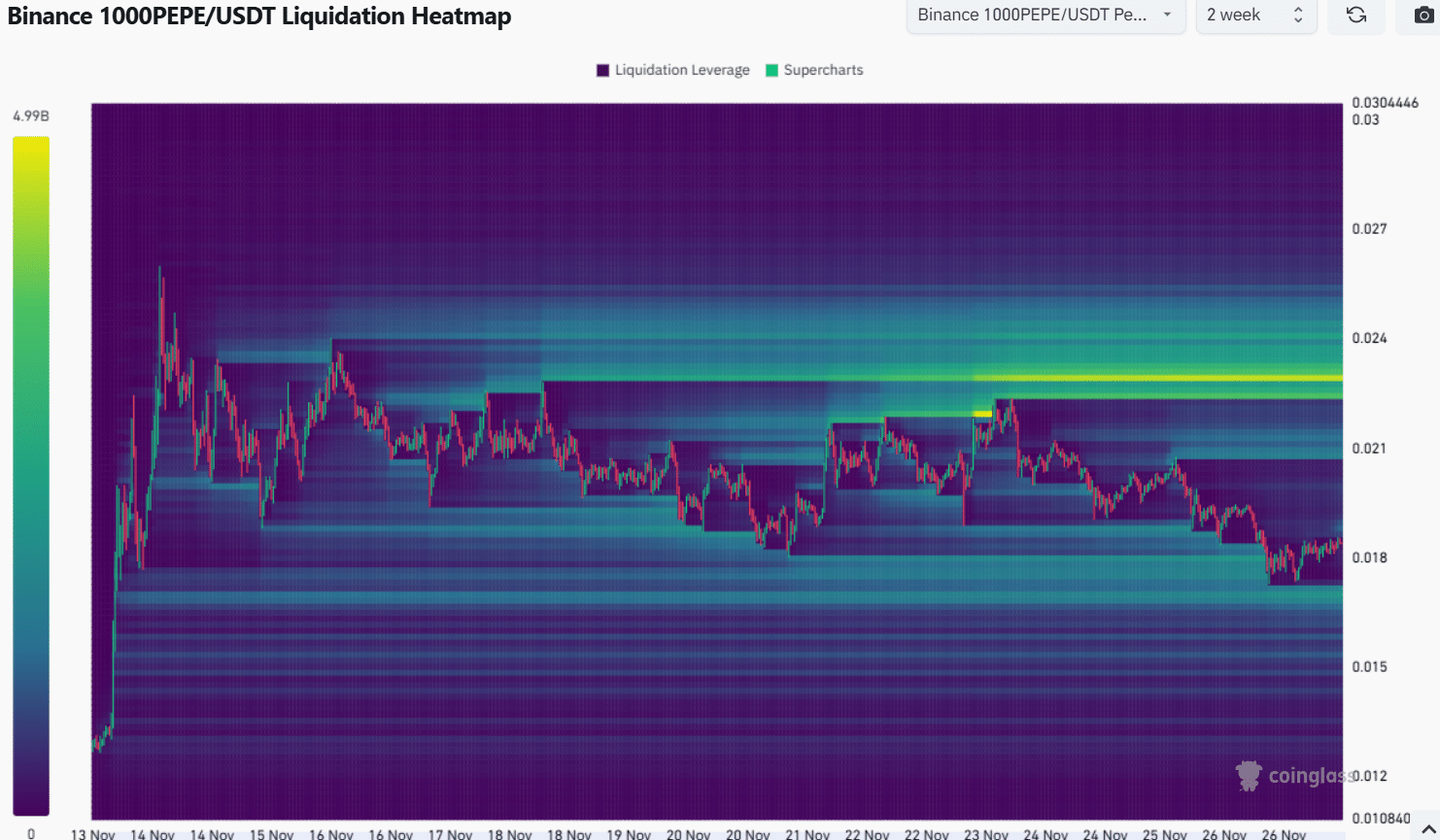Toggle the Liquidation Leverage legend entry

(673, 70)
